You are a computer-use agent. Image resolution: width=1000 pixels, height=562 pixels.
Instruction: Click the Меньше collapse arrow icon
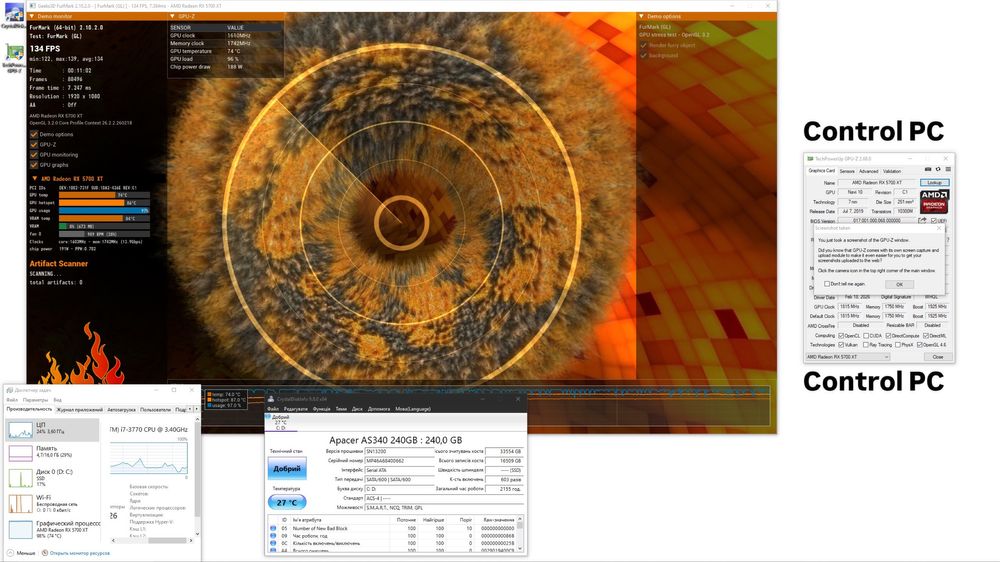(10, 553)
